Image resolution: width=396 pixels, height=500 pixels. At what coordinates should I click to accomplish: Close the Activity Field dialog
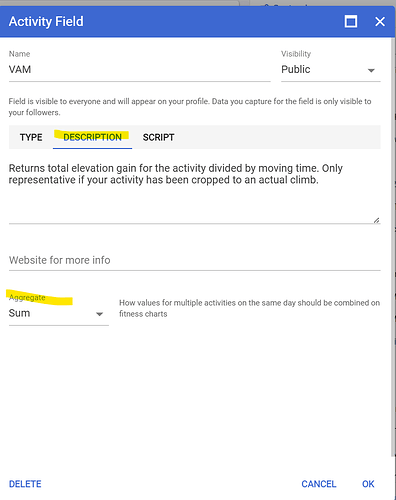click(x=380, y=22)
